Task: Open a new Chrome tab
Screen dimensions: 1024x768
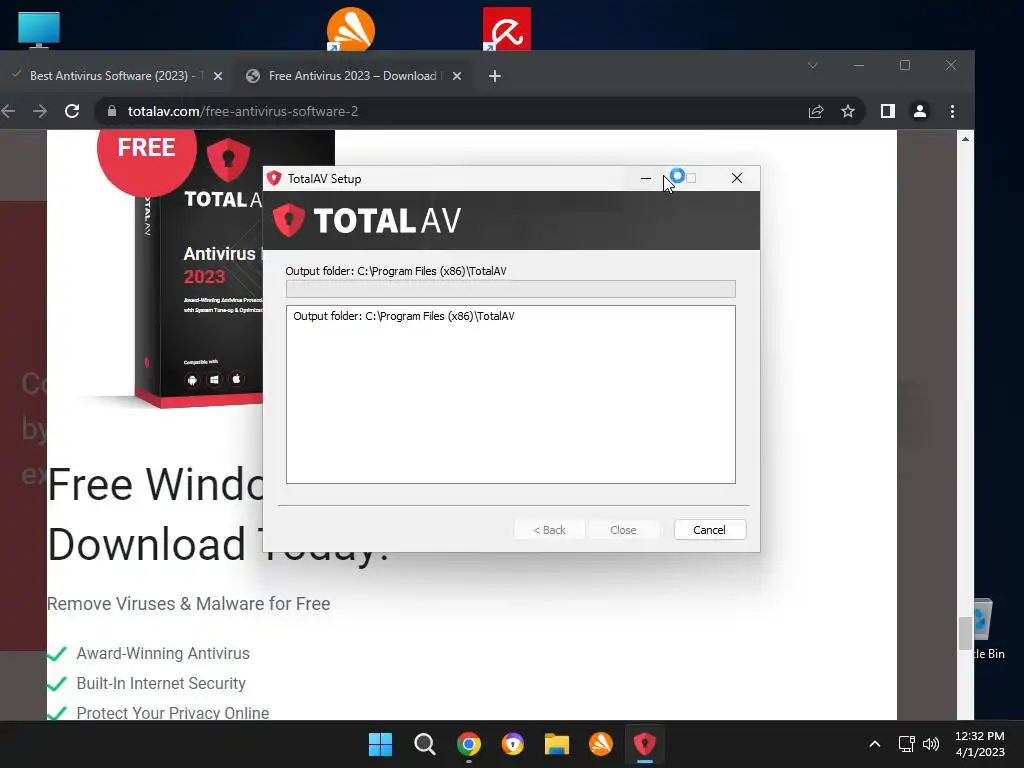Action: point(495,76)
